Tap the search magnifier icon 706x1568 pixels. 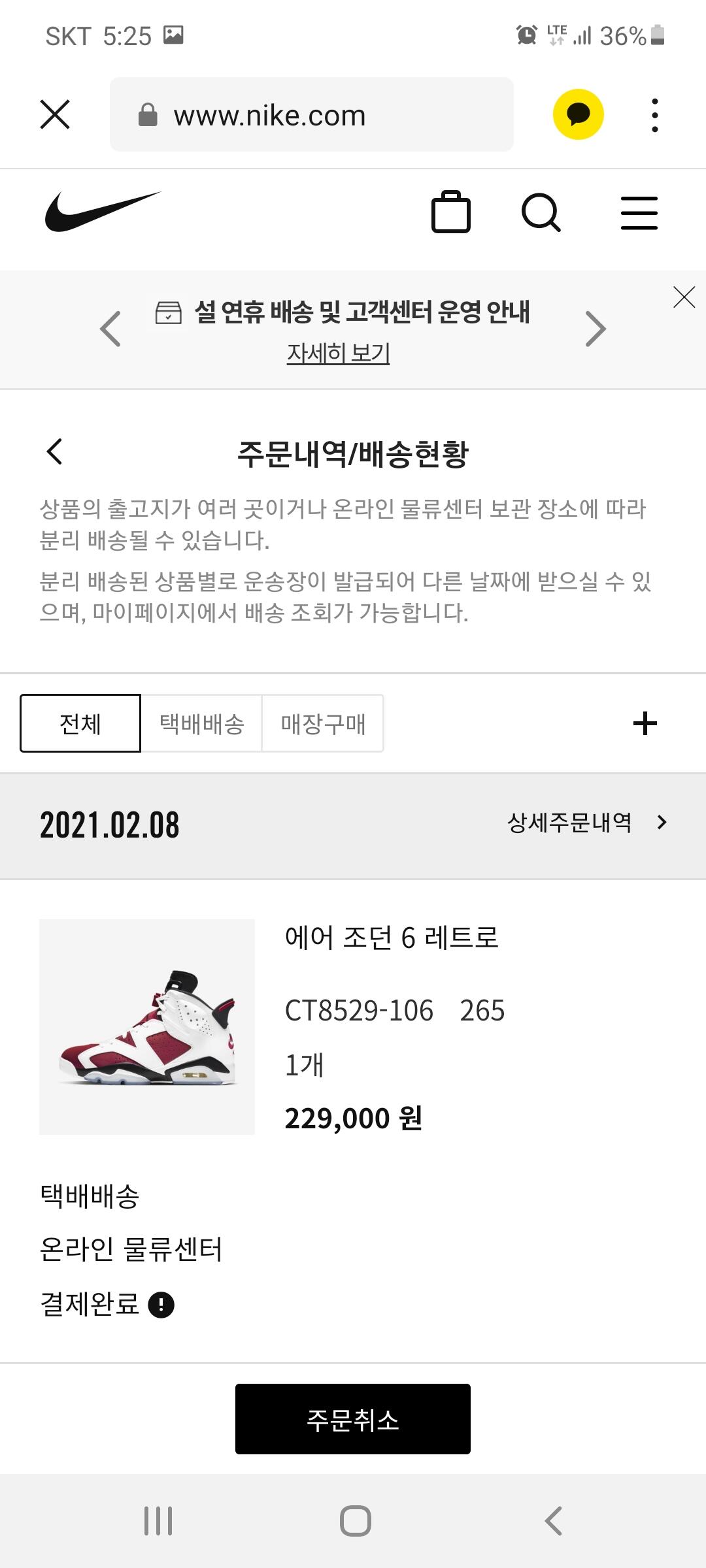(x=541, y=212)
